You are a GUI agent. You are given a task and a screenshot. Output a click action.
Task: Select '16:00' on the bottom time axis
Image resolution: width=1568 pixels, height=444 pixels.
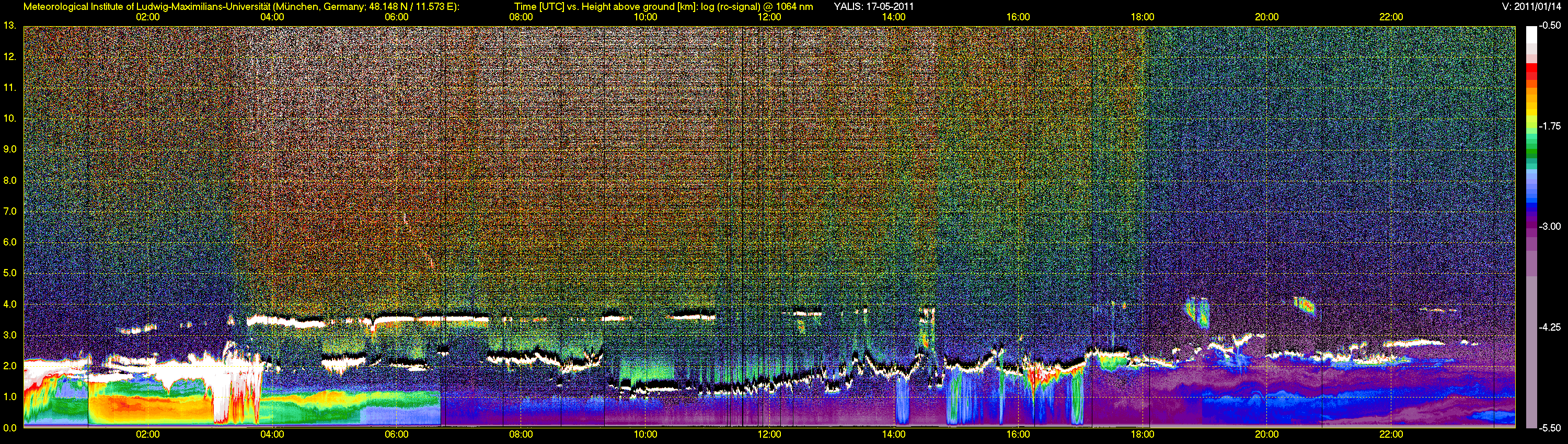coord(1018,434)
